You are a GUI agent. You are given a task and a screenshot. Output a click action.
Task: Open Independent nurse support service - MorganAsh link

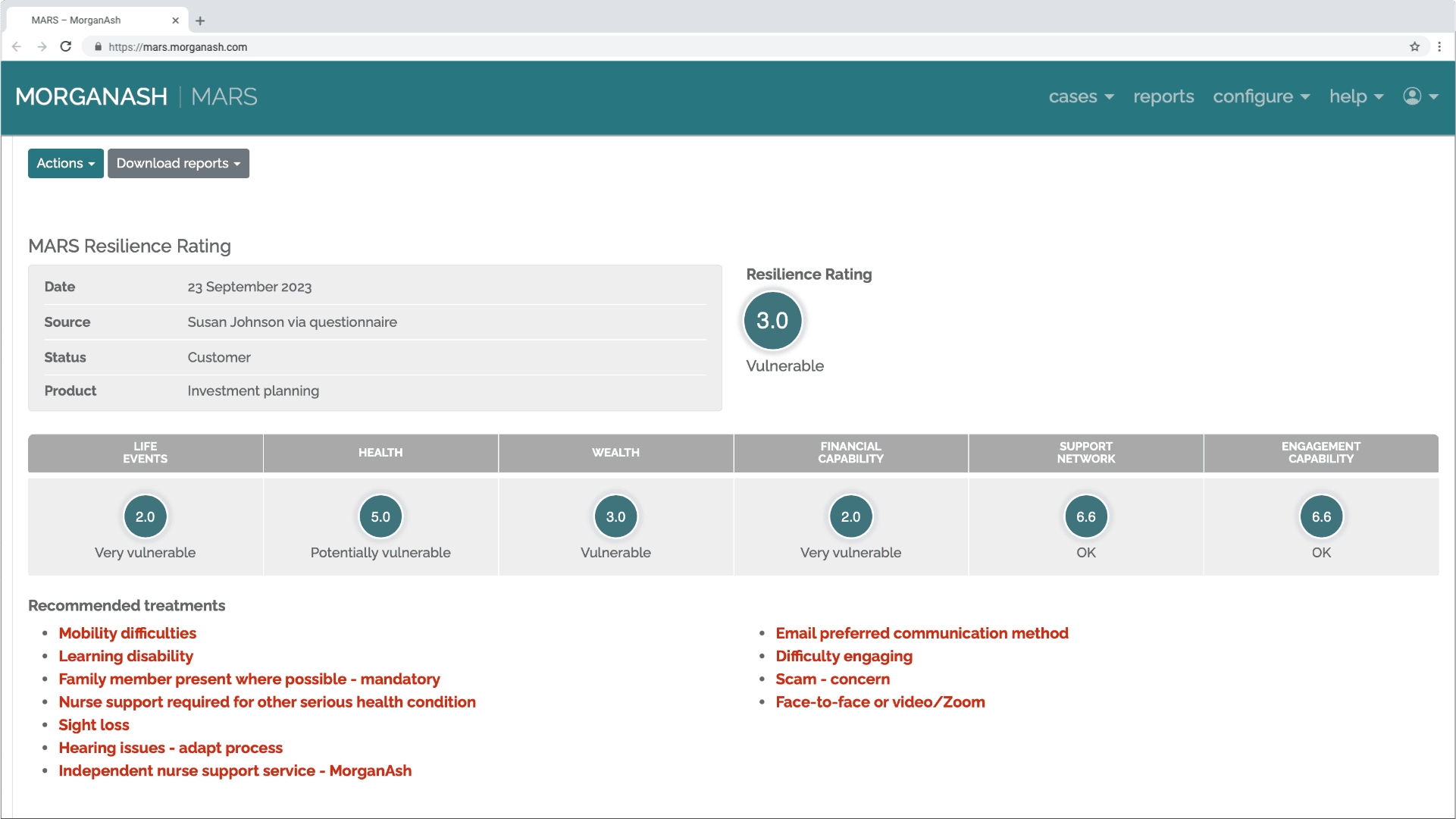pyautogui.click(x=235, y=771)
